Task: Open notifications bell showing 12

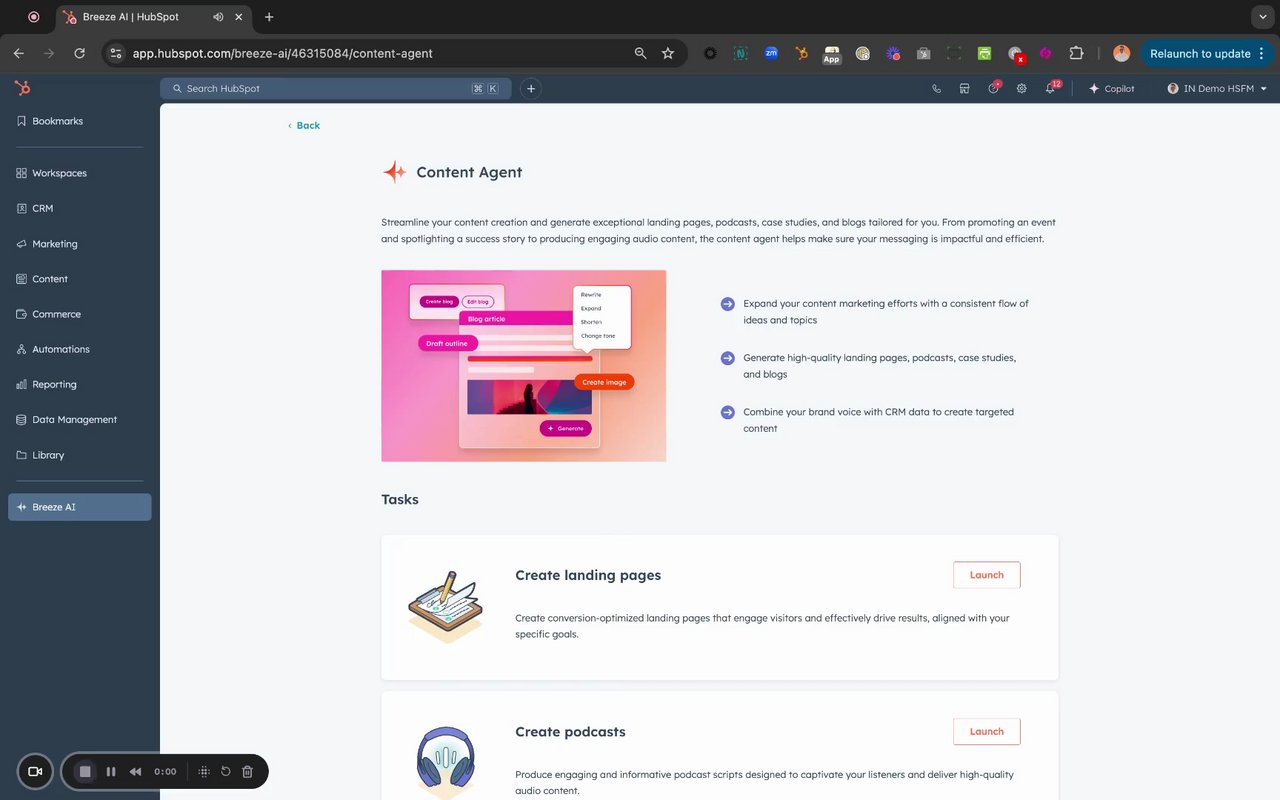Action: pos(1051,88)
